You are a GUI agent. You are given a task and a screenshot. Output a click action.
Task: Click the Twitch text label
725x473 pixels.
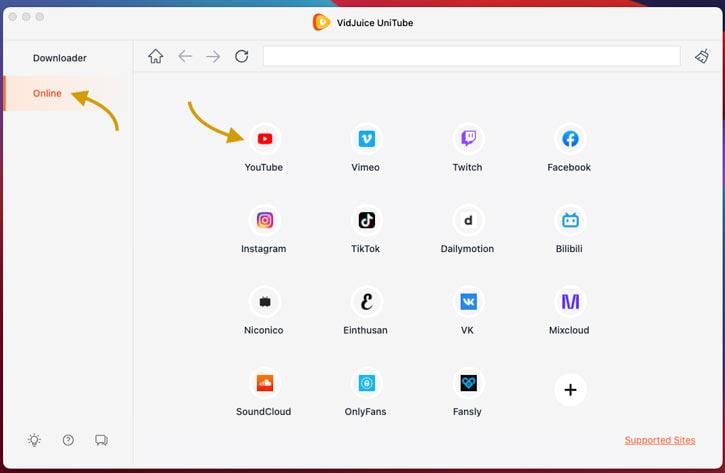[x=467, y=167]
